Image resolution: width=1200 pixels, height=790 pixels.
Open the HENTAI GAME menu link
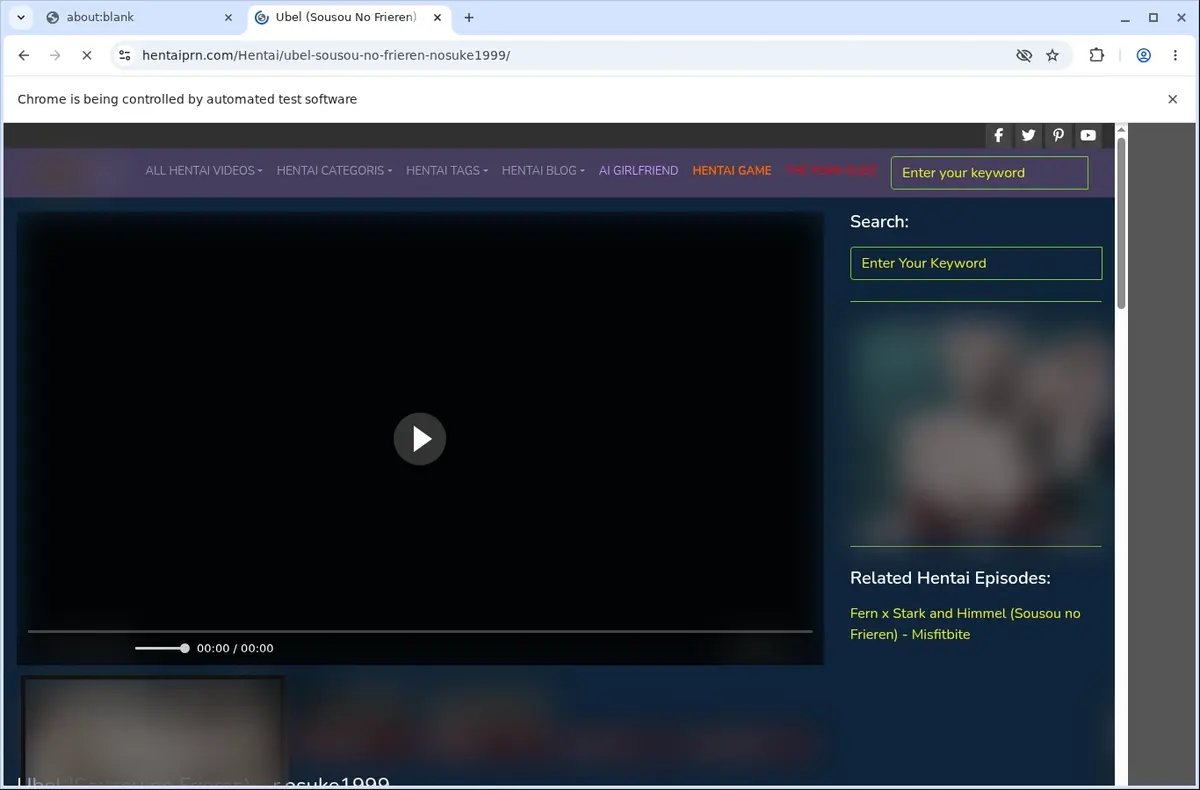coord(732,171)
